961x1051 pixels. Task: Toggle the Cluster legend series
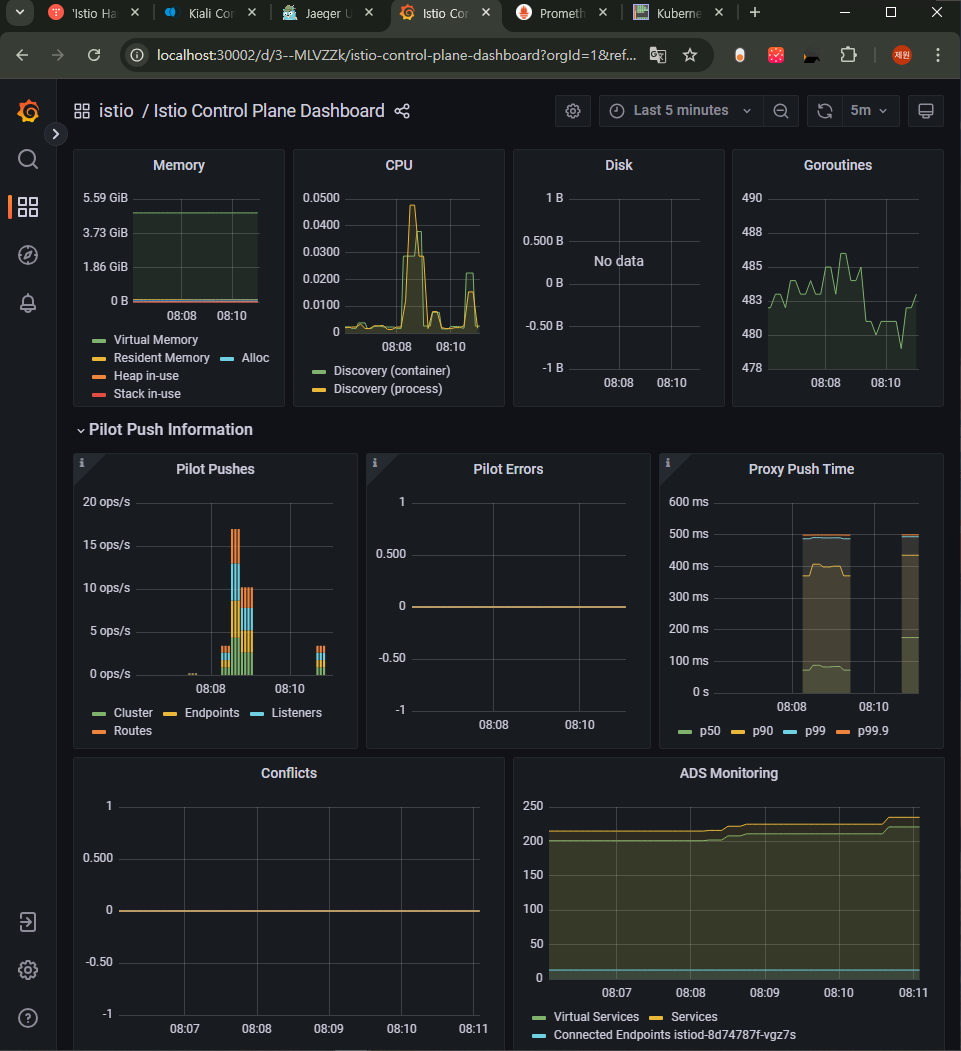point(133,713)
